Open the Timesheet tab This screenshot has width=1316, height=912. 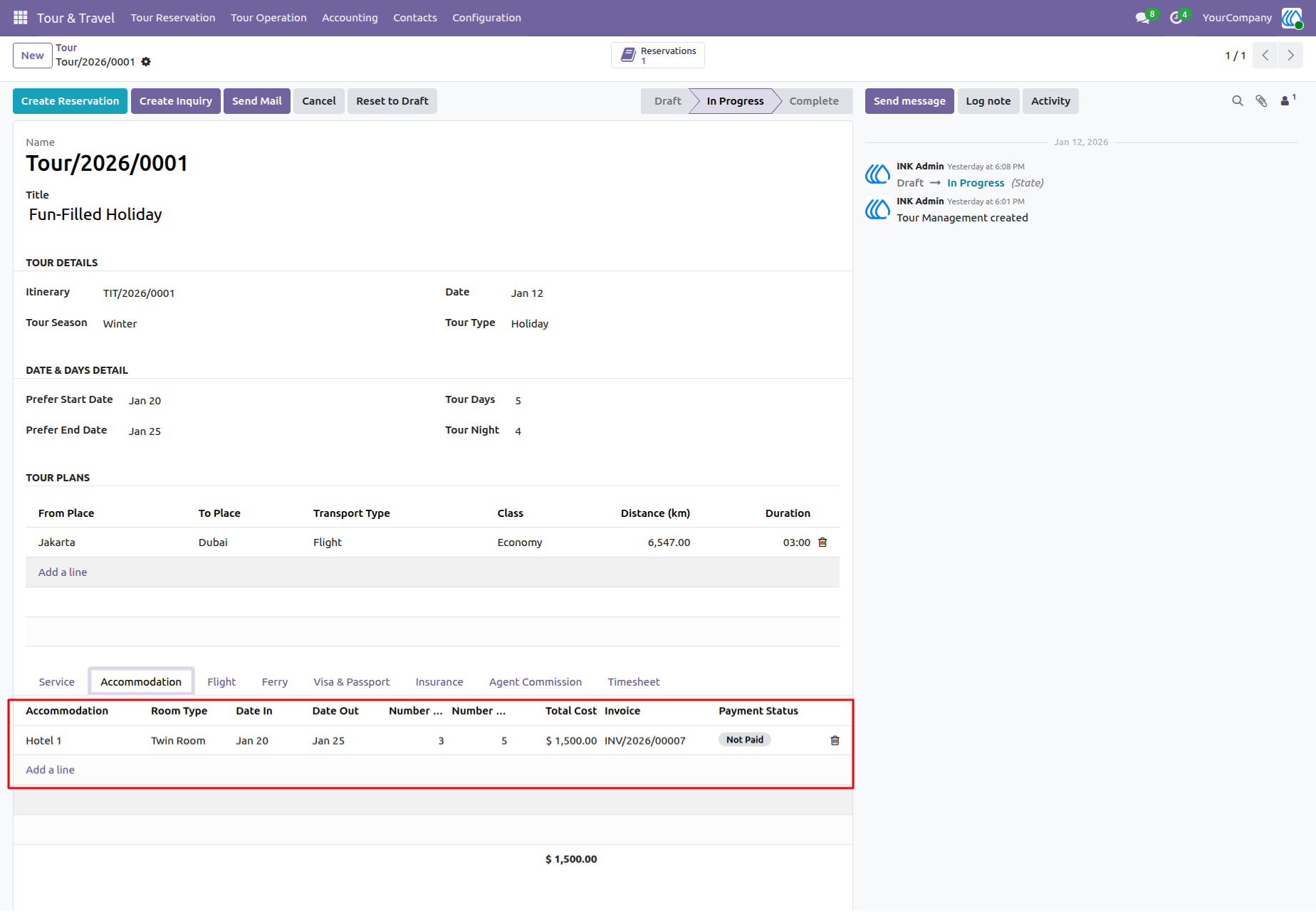tap(634, 682)
